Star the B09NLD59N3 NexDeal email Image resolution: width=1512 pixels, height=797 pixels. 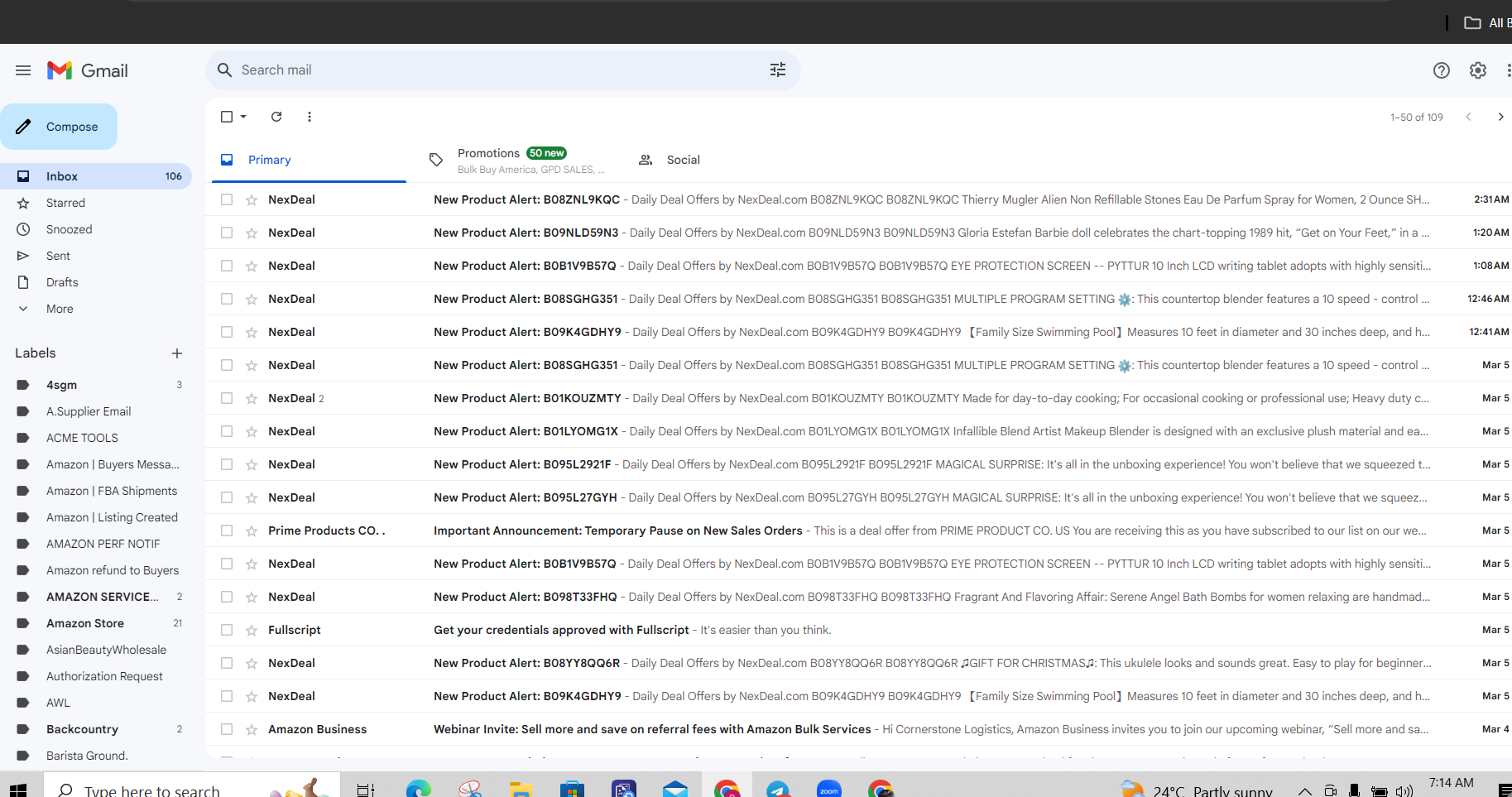(x=252, y=233)
